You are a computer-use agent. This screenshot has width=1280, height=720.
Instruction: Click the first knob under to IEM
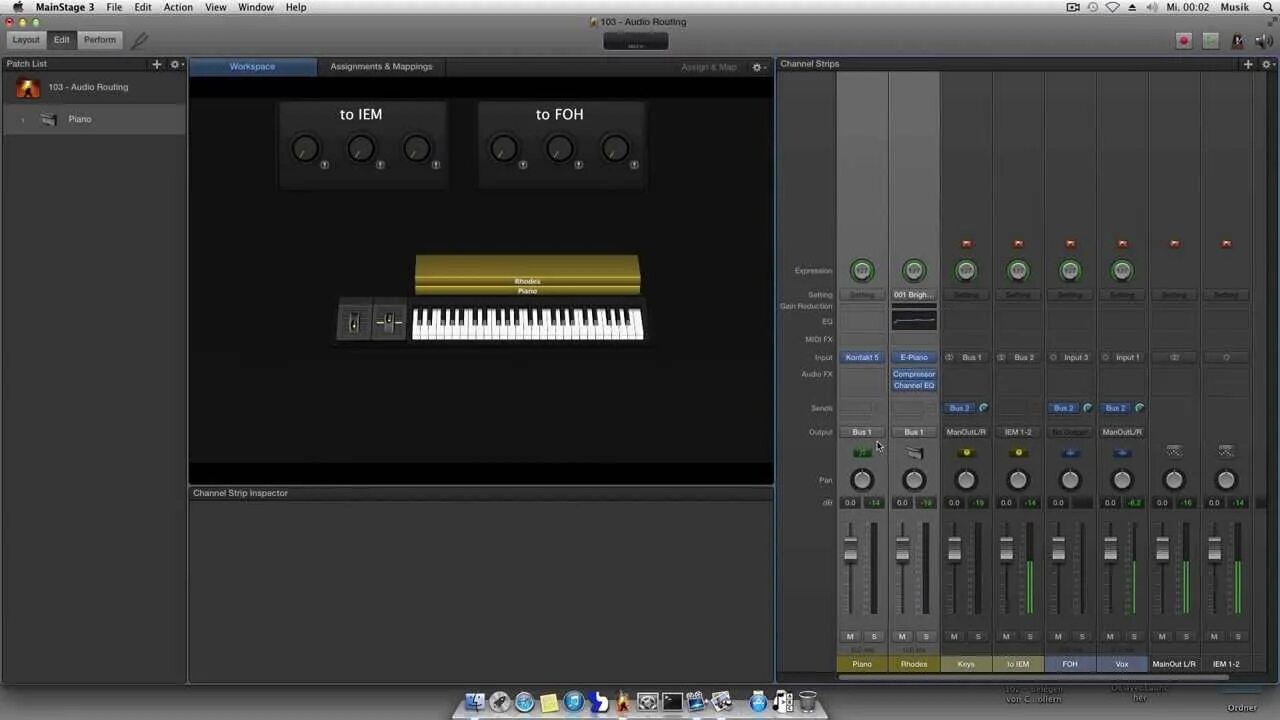tap(305, 149)
